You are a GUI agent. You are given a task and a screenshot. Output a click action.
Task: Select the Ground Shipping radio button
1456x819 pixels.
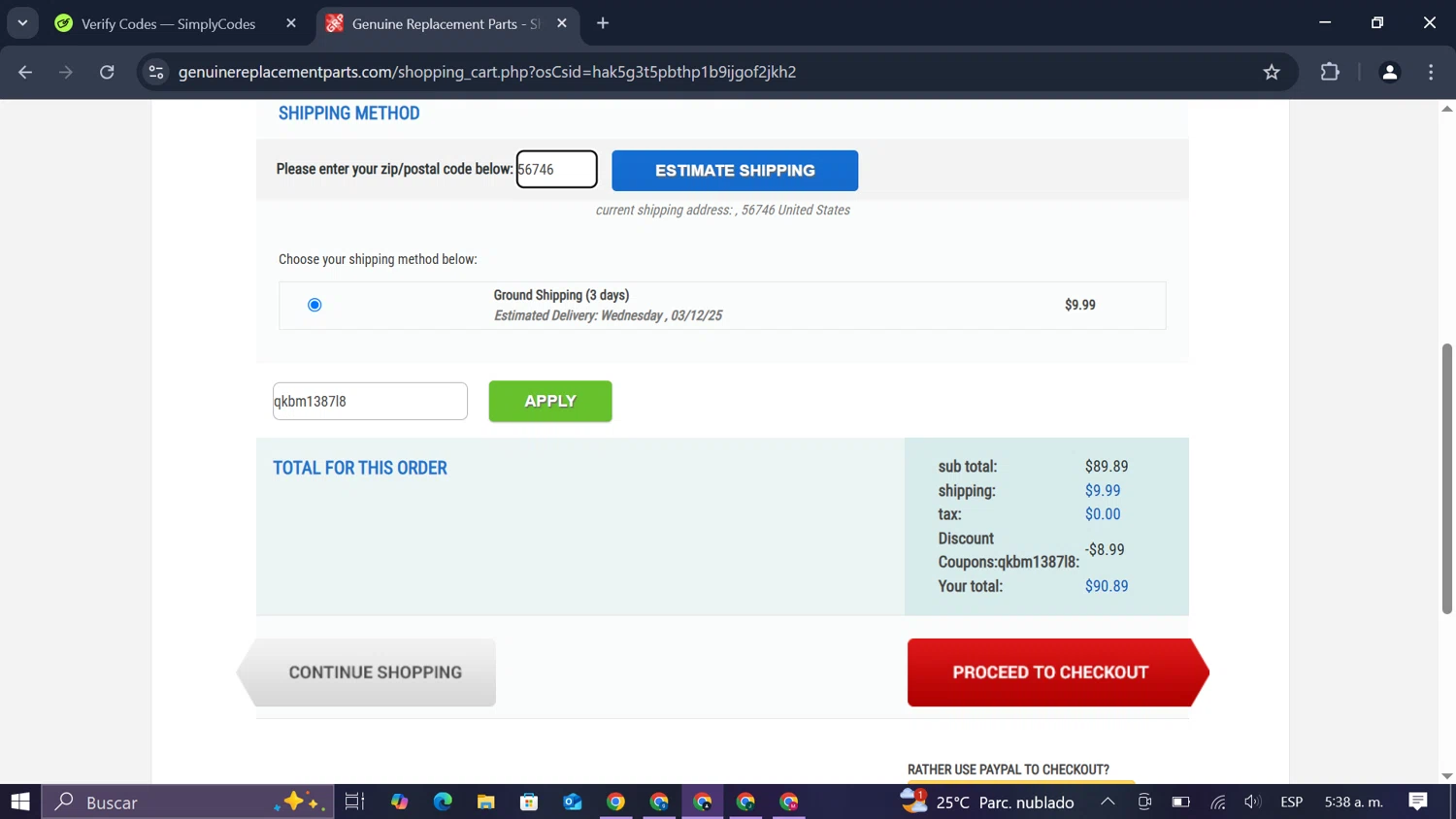tap(314, 305)
